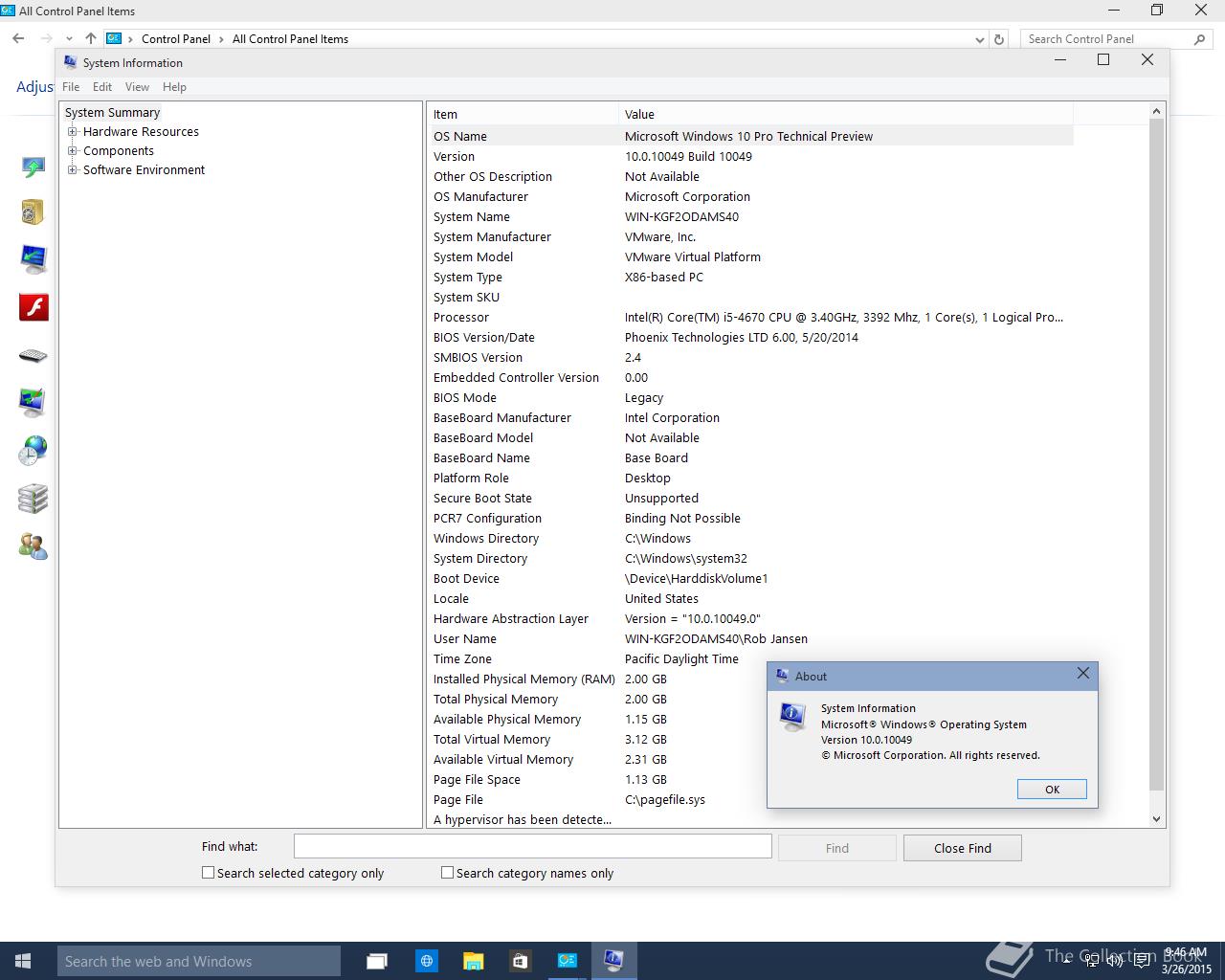Enable 'Search selected category only' checkbox
1225x980 pixels.
208,873
